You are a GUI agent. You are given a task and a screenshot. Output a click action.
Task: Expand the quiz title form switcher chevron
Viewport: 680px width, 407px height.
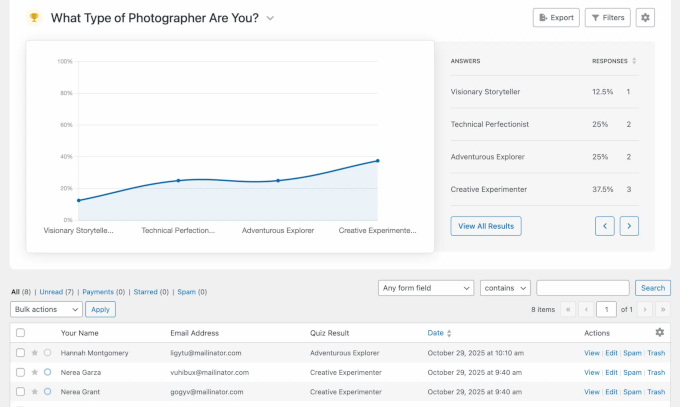point(271,18)
